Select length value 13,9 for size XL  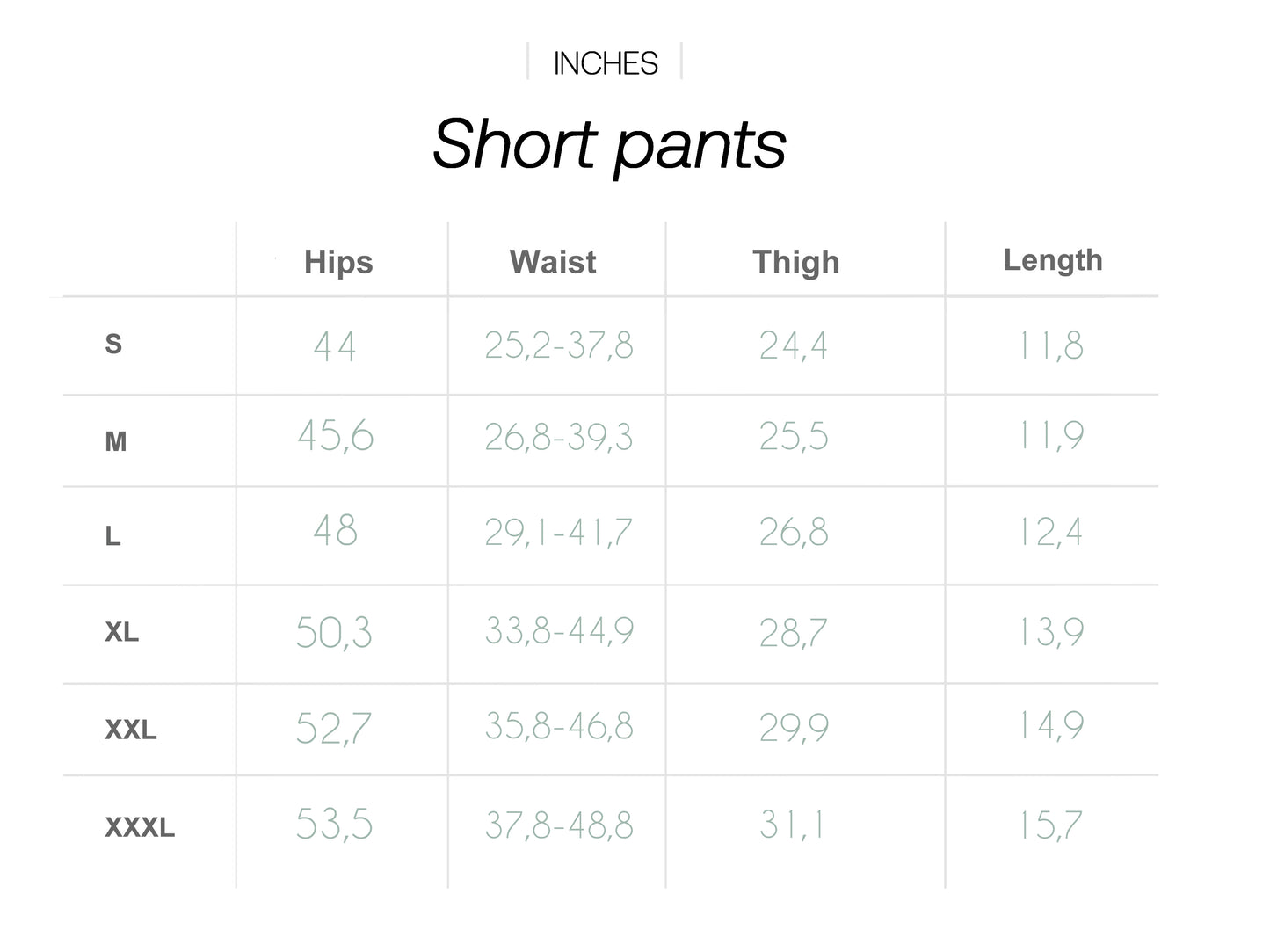1050,632
